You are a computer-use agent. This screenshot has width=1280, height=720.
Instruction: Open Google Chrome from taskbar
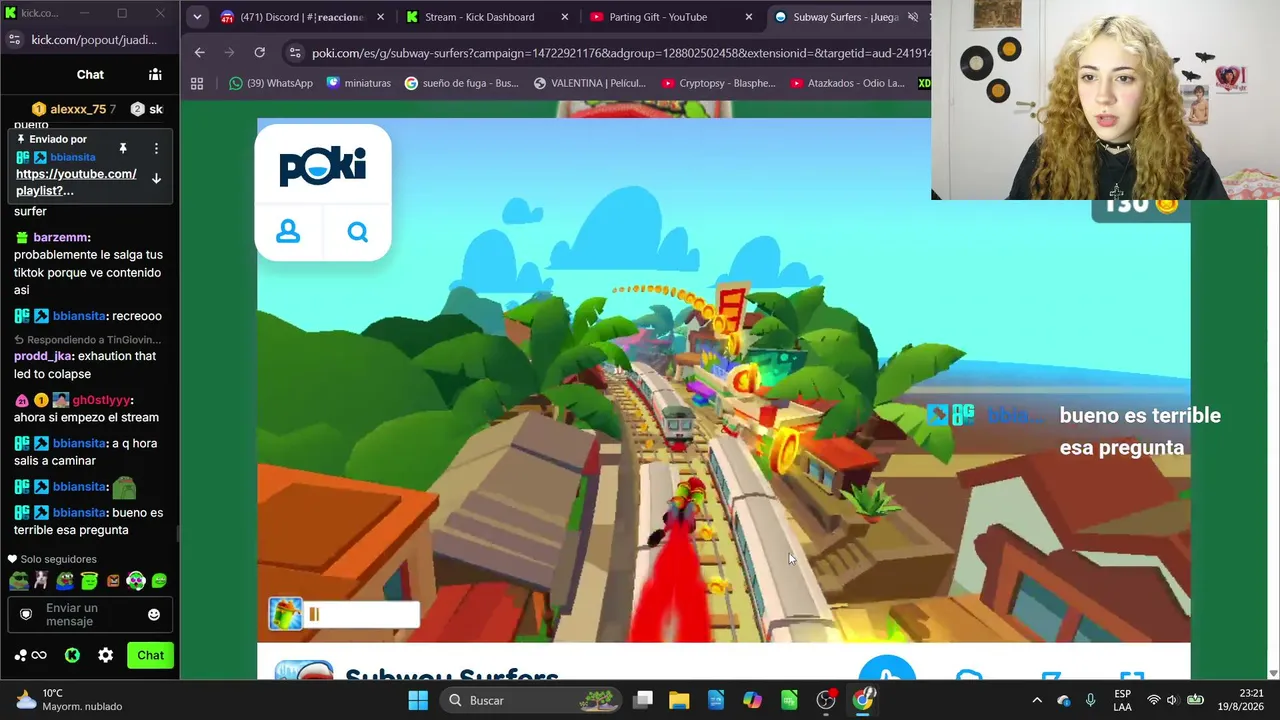pyautogui.click(x=863, y=700)
